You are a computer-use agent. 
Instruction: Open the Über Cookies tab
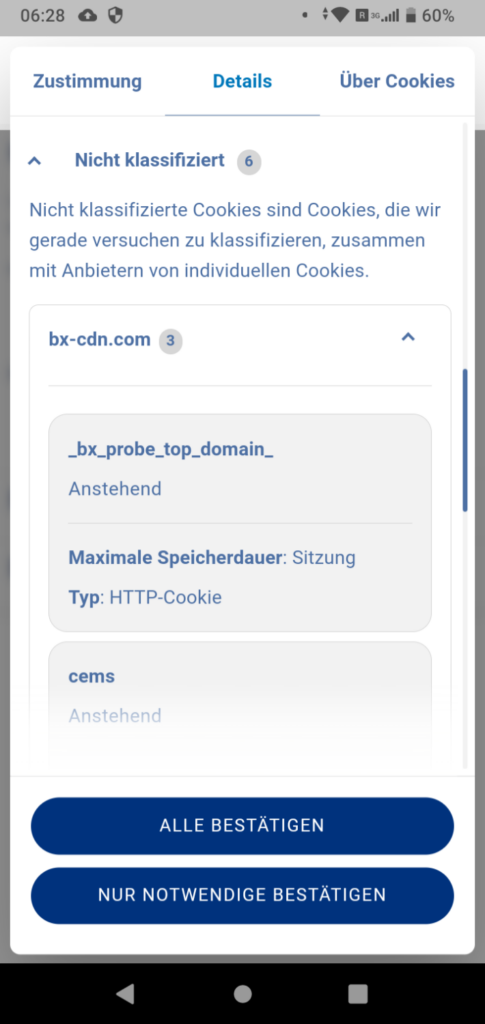397,82
